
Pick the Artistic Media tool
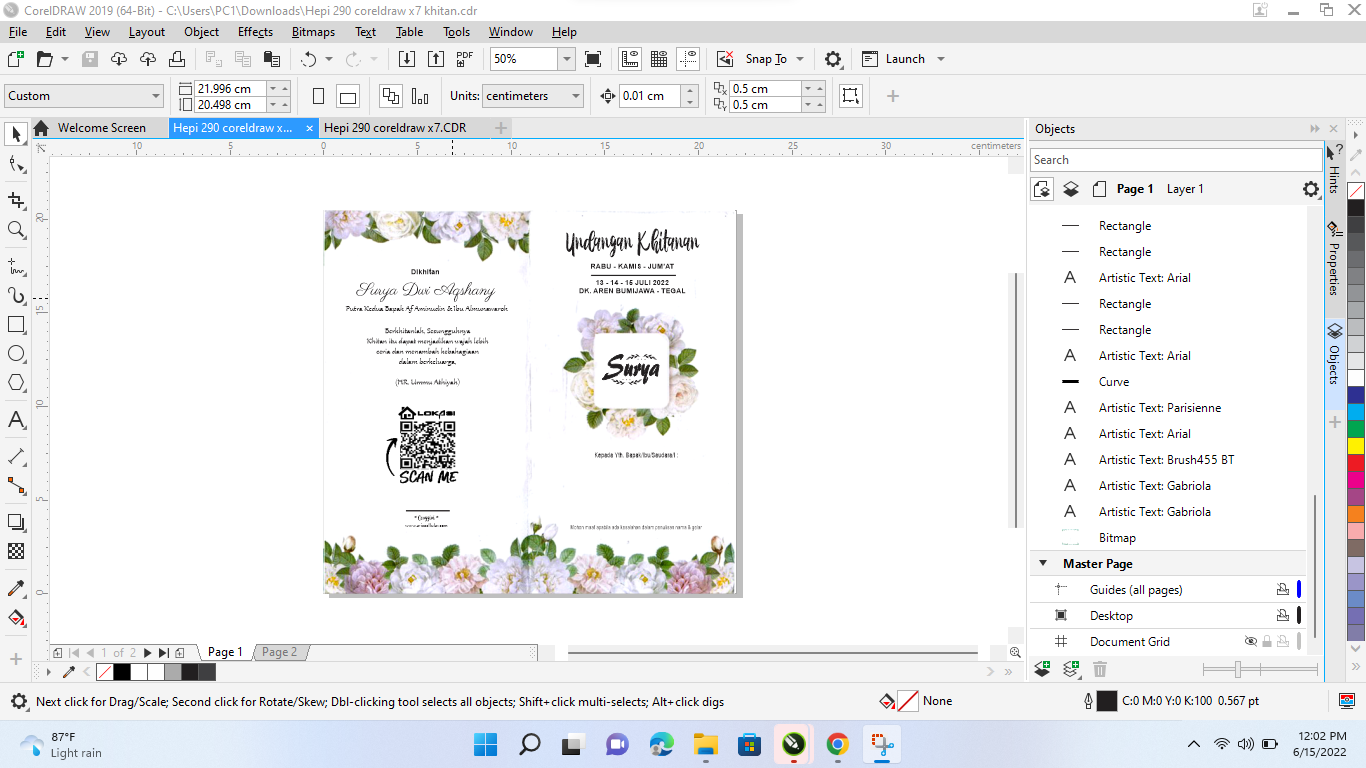[x=16, y=296]
